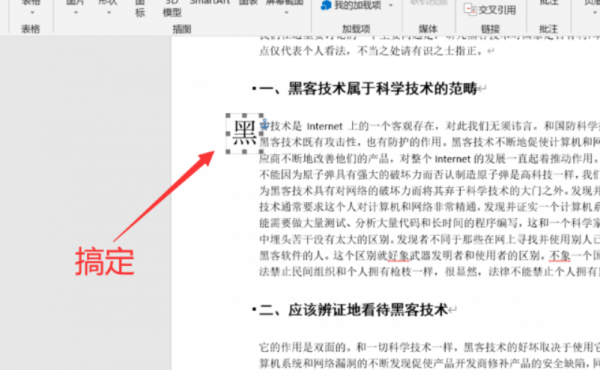The width and height of the screenshot is (600, 370).
Task: Insert icons using the 图标 button
Action: [x=140, y=8]
